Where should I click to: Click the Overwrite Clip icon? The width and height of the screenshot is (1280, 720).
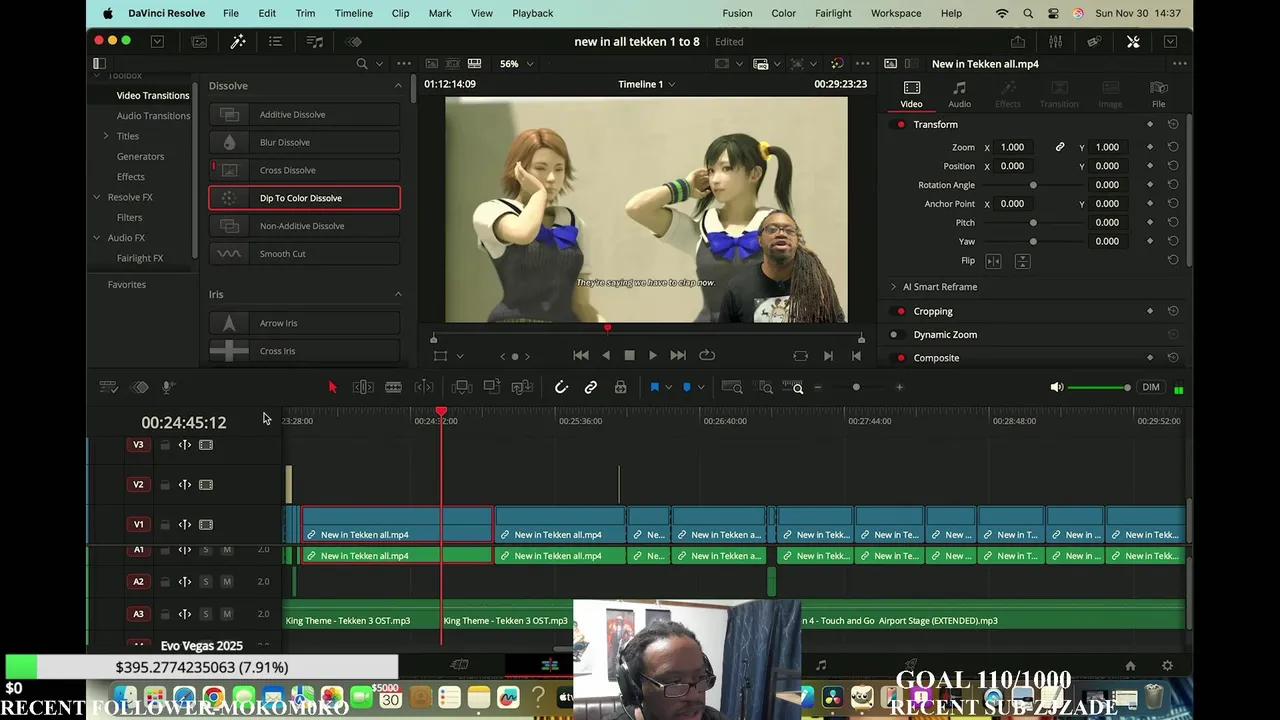492,387
